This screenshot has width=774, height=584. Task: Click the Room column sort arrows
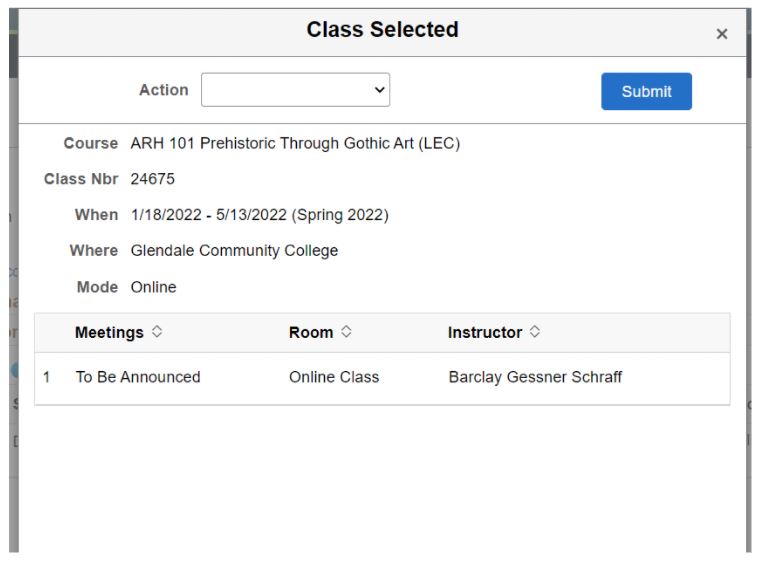(x=346, y=333)
